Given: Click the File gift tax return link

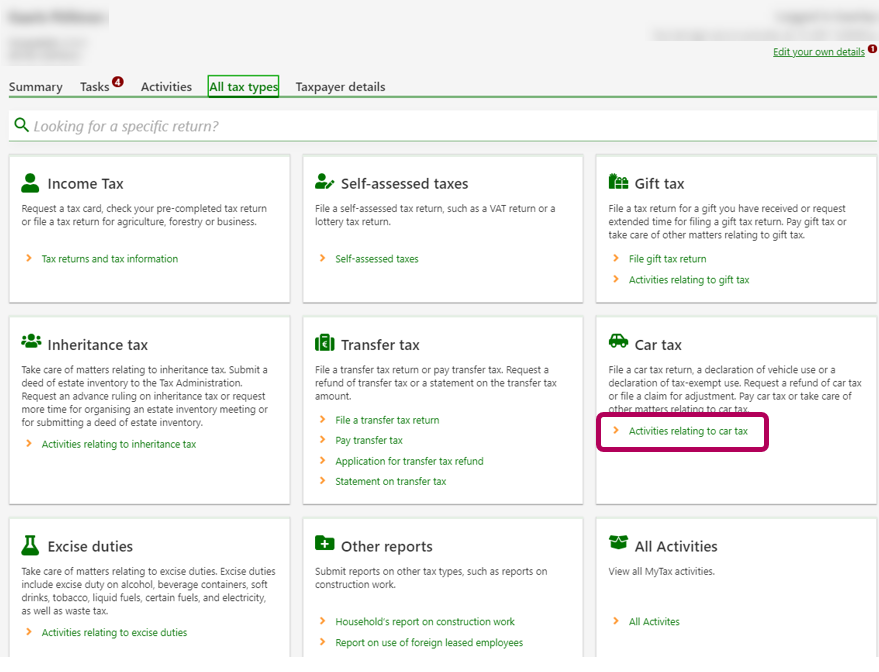Looking at the screenshot, I should [x=667, y=259].
